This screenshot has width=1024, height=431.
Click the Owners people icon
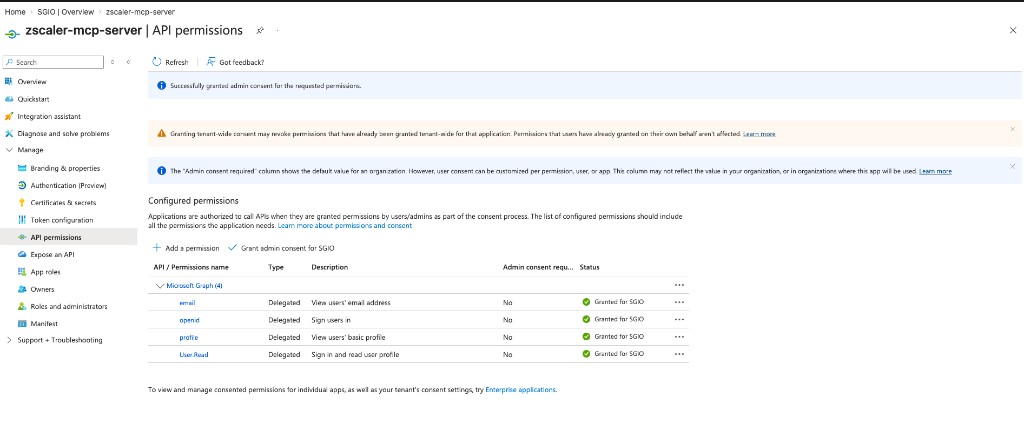(x=22, y=289)
